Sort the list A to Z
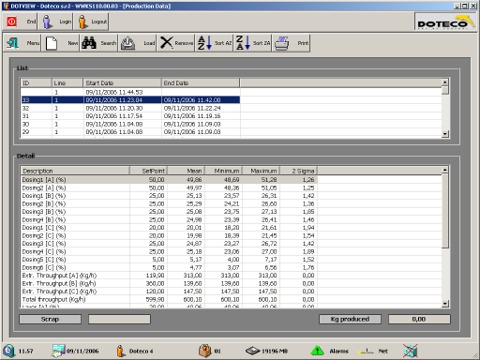This screenshot has height=360, width=480. (205, 43)
